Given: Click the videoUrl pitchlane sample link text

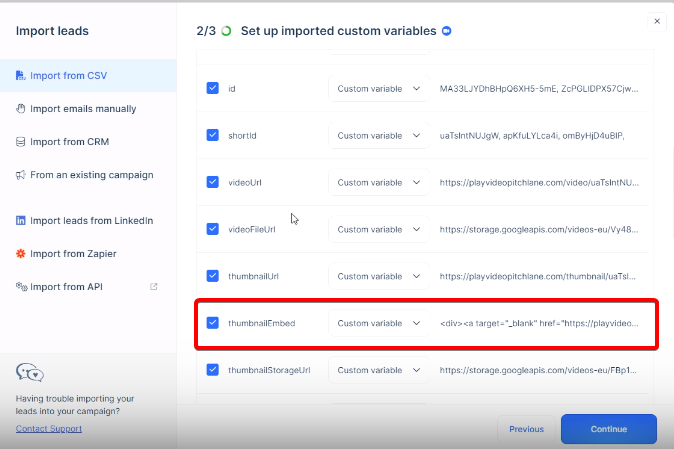Looking at the screenshot, I should point(539,182).
